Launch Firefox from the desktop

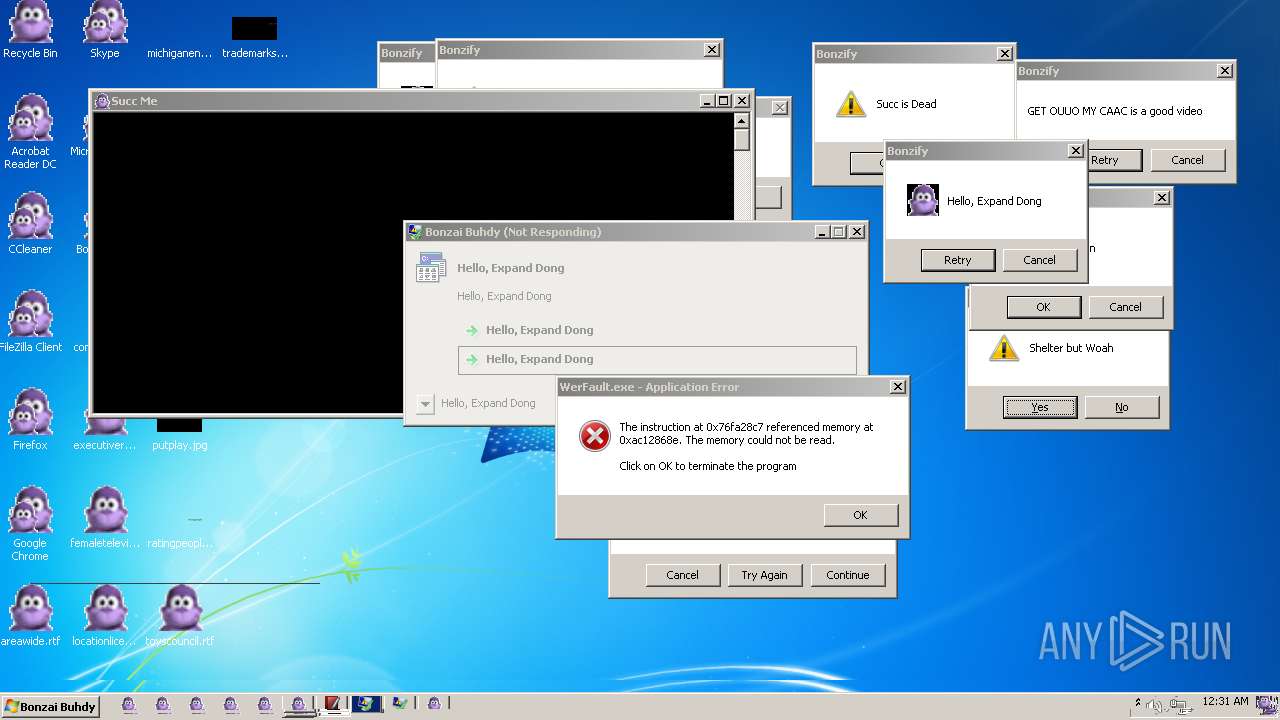tap(30, 419)
